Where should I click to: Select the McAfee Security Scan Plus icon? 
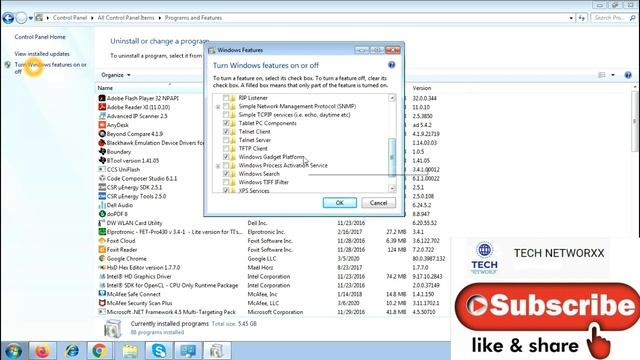[x=102, y=303]
